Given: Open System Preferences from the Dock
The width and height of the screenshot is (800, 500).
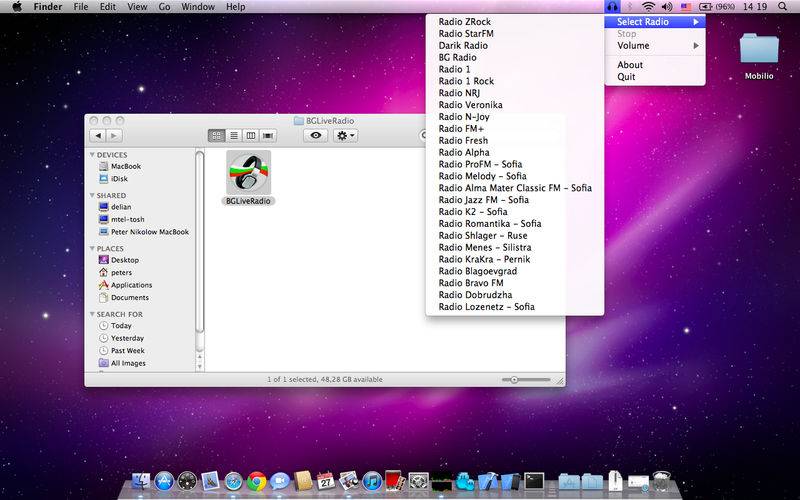Looking at the screenshot, I should point(418,481).
